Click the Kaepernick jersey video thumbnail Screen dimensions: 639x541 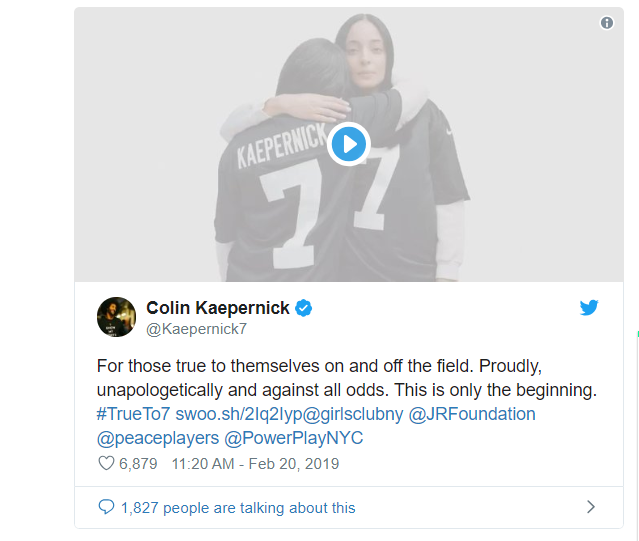click(349, 144)
